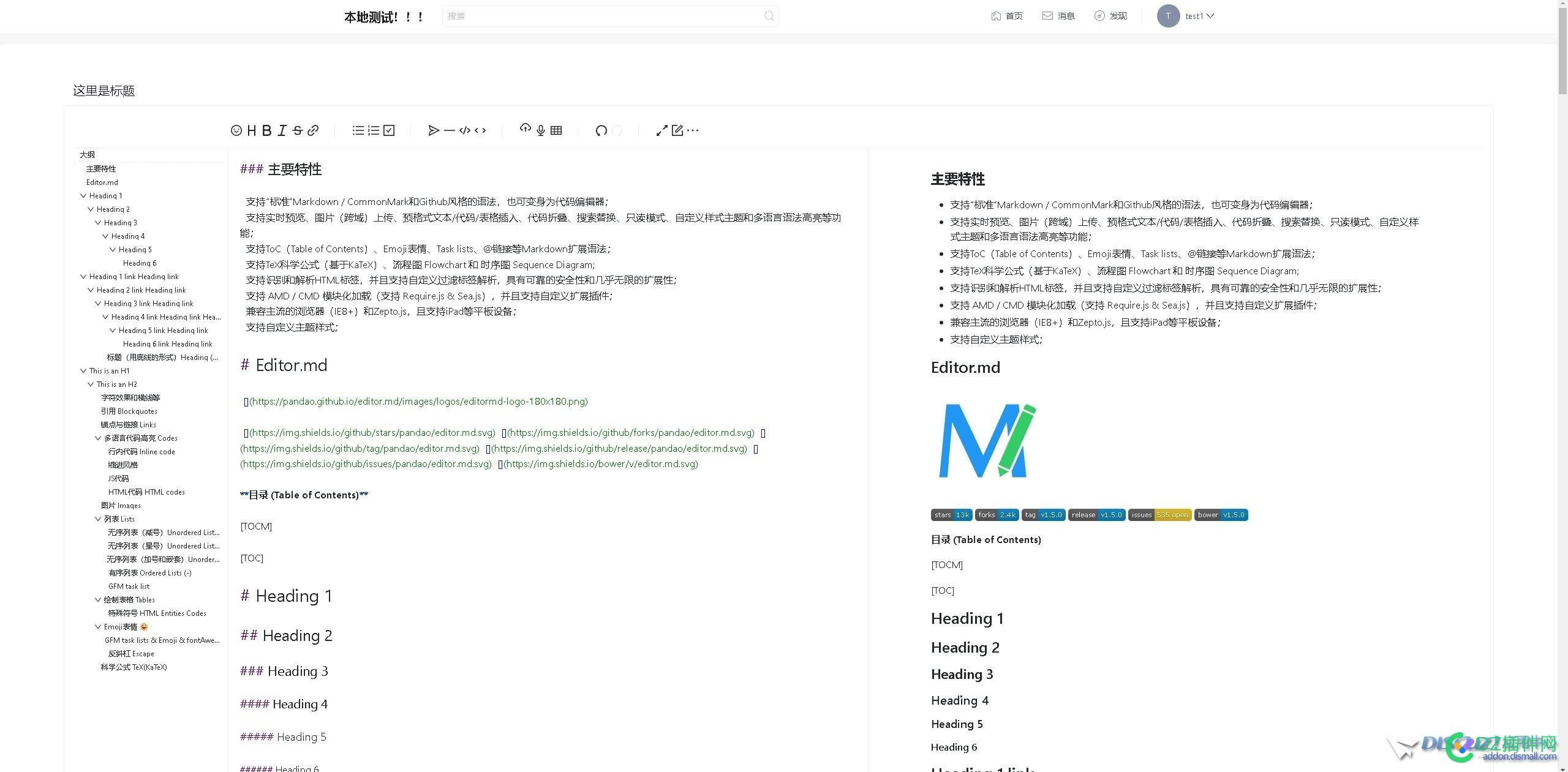This screenshot has height=772, width=1568.
Task: Collapse 'This is an H1' outline node
Action: 83,371
